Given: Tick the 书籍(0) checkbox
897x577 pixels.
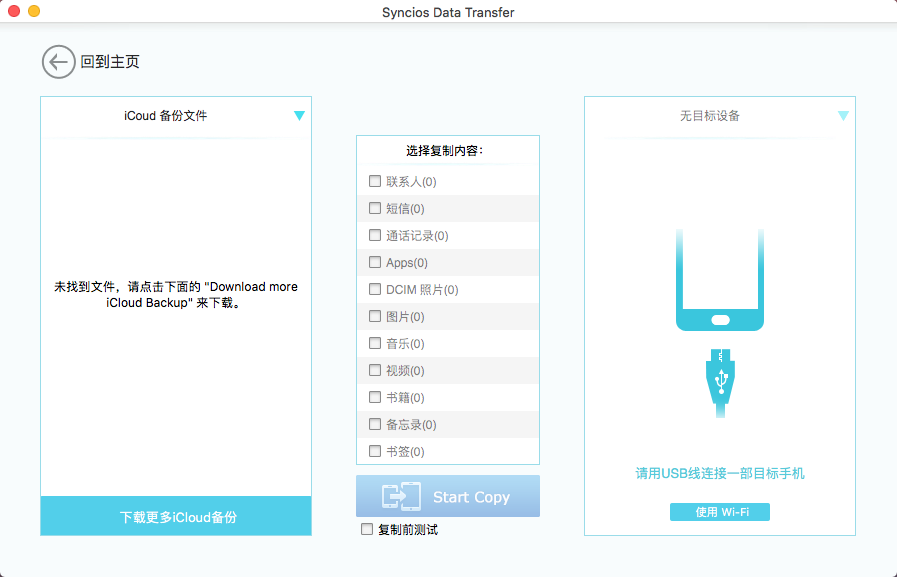Looking at the screenshot, I should [375, 397].
